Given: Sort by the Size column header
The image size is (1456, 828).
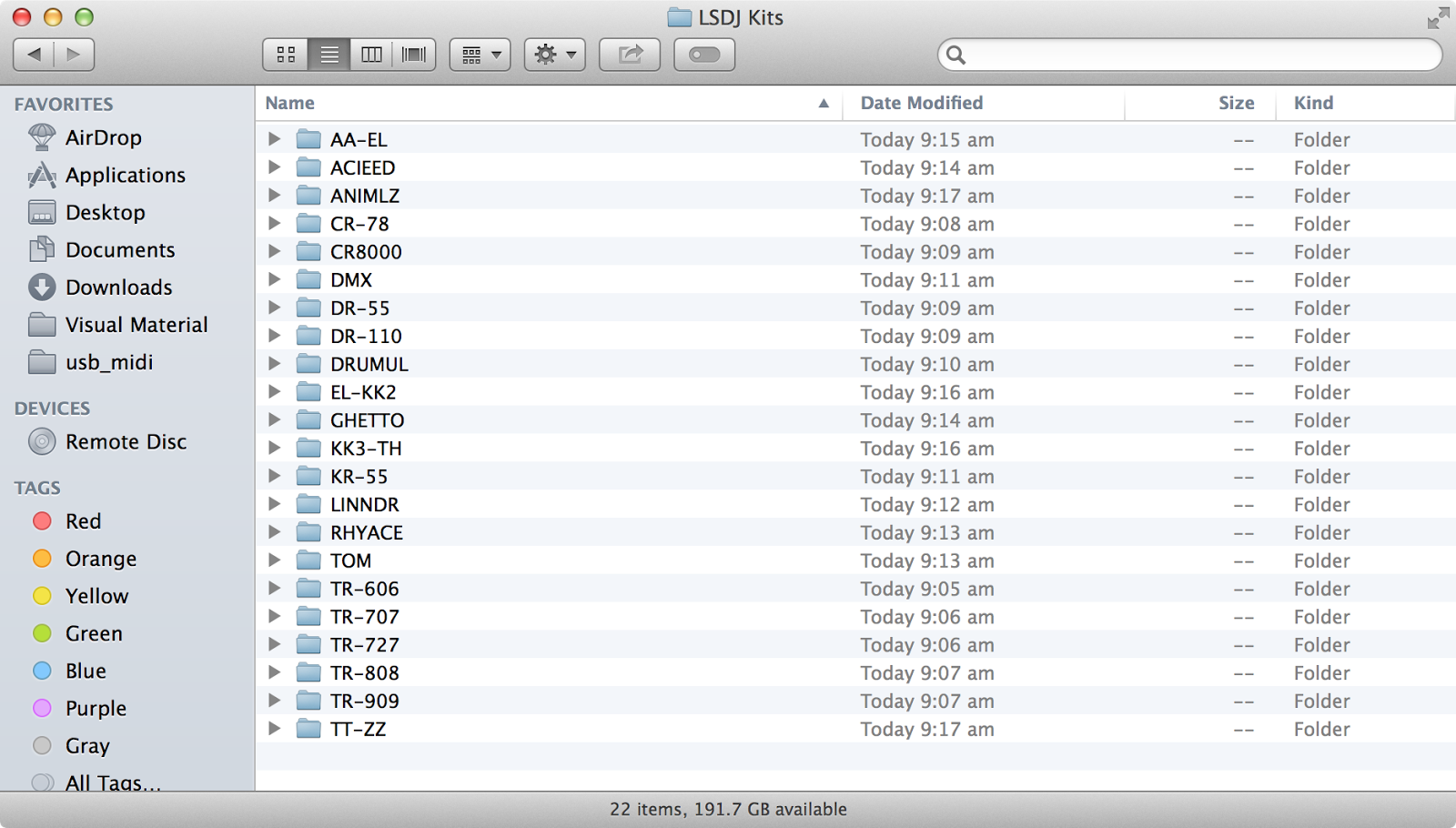Looking at the screenshot, I should [1199, 103].
